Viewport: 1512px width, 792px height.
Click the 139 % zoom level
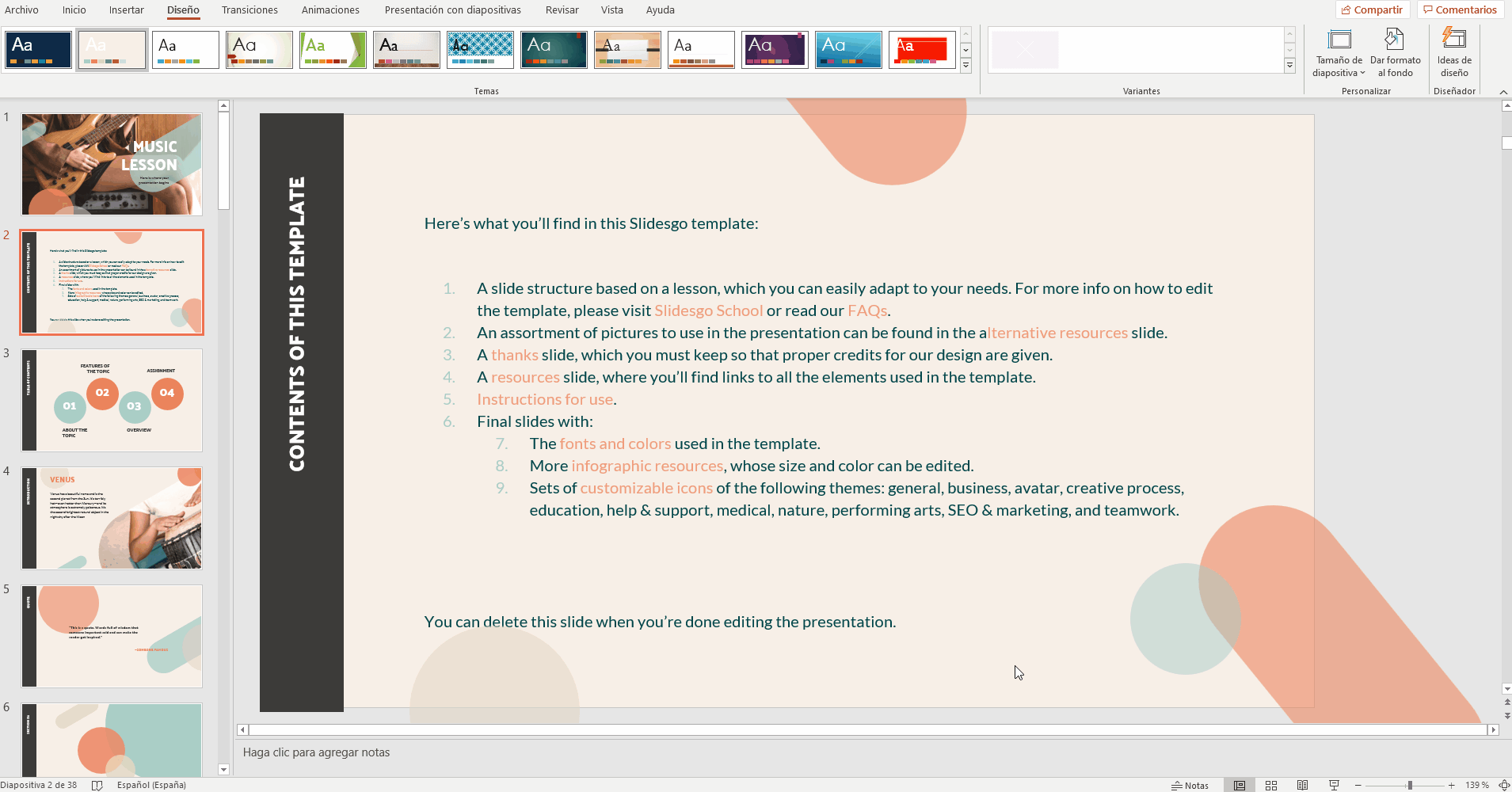point(1476,785)
